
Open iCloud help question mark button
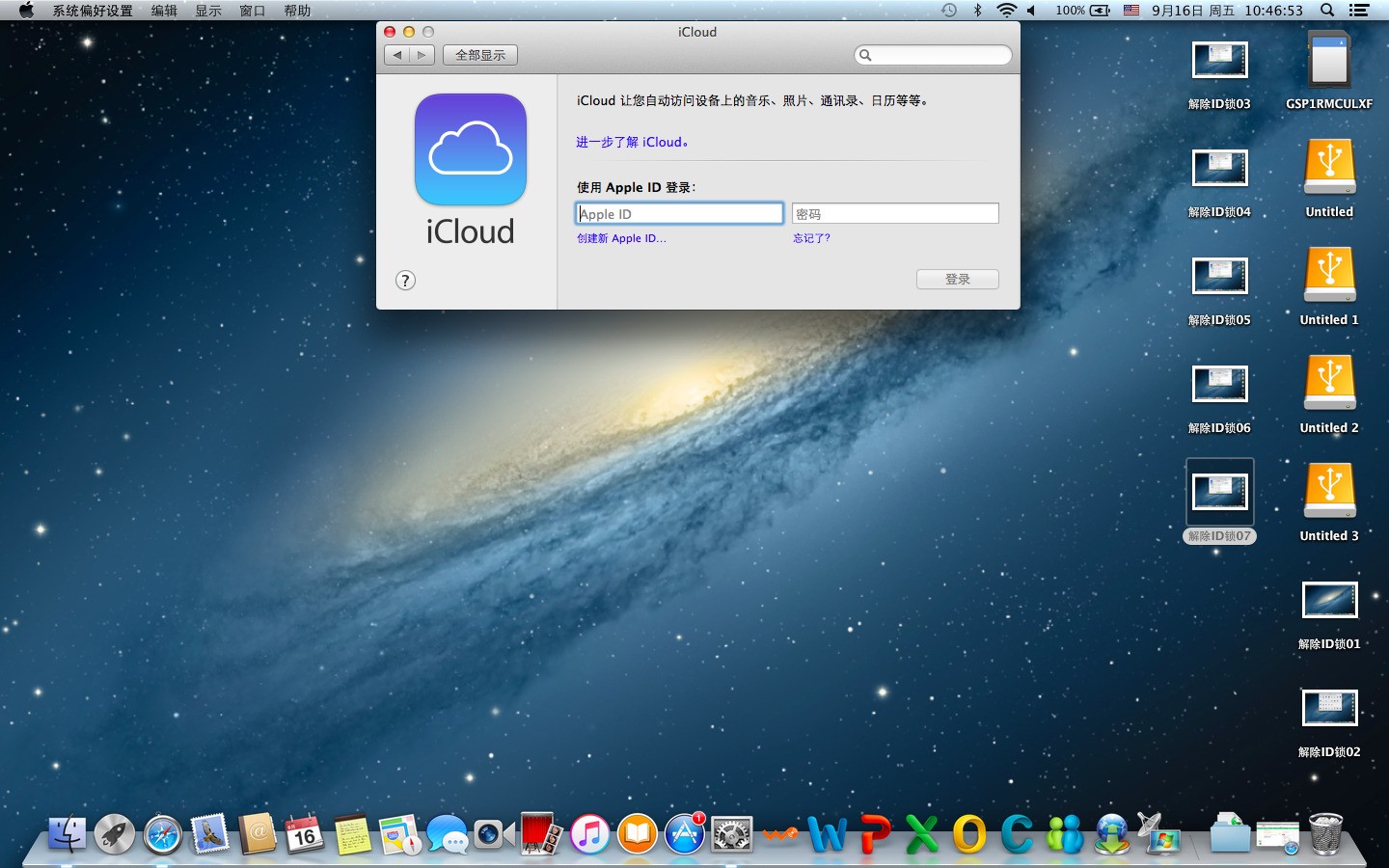tap(406, 281)
